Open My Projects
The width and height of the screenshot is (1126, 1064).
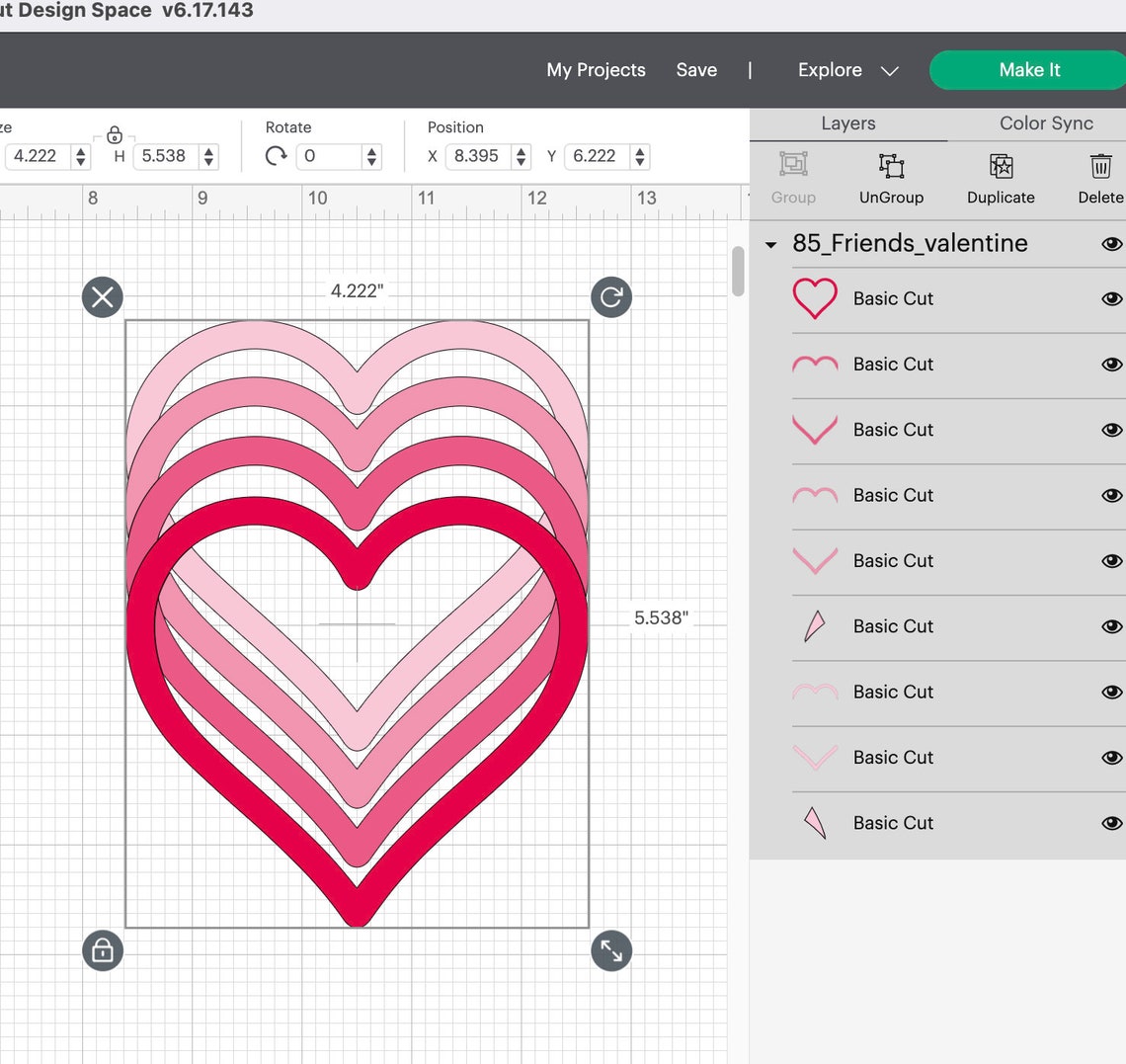(596, 69)
